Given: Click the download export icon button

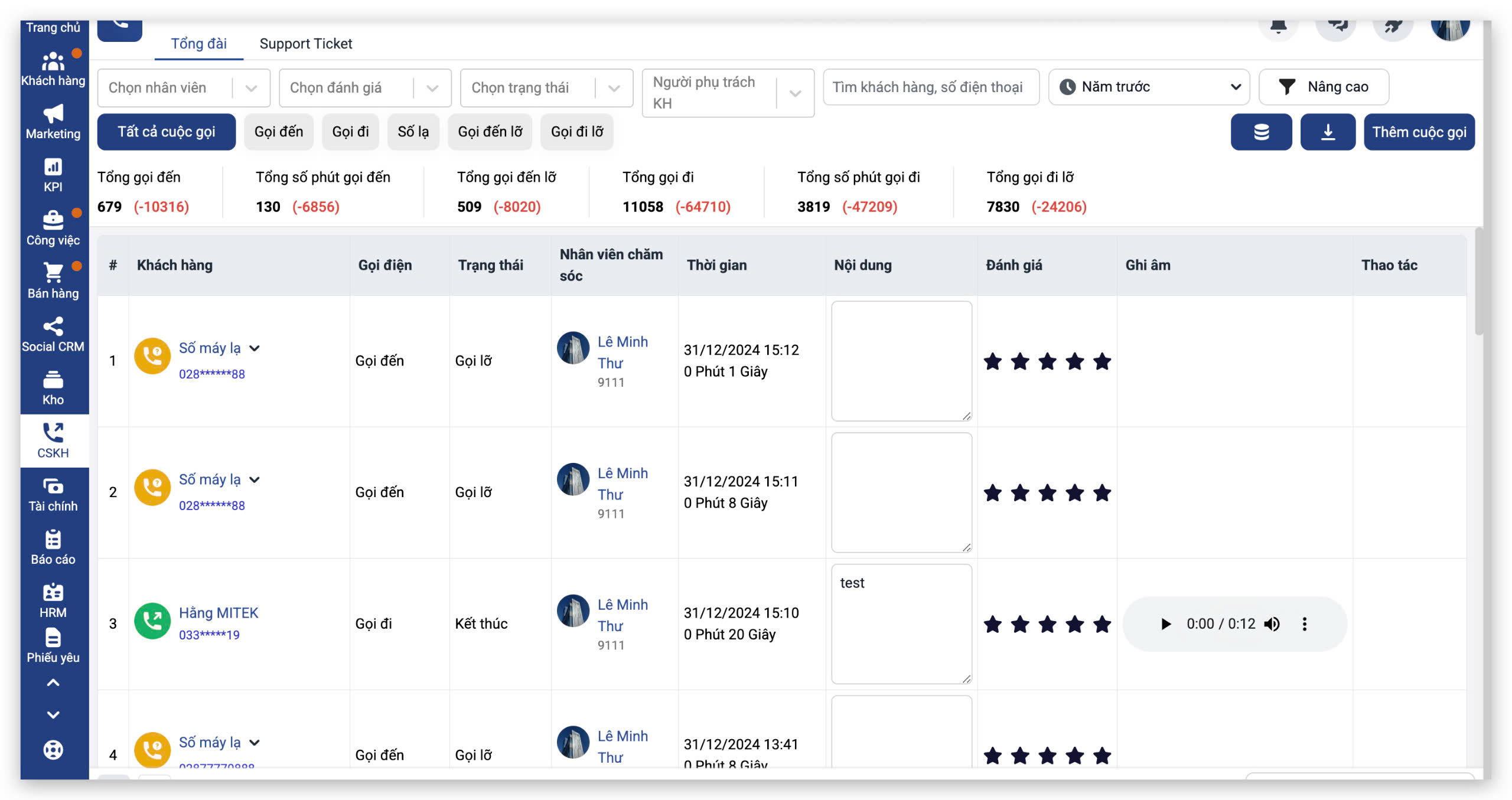Looking at the screenshot, I should [x=1327, y=132].
